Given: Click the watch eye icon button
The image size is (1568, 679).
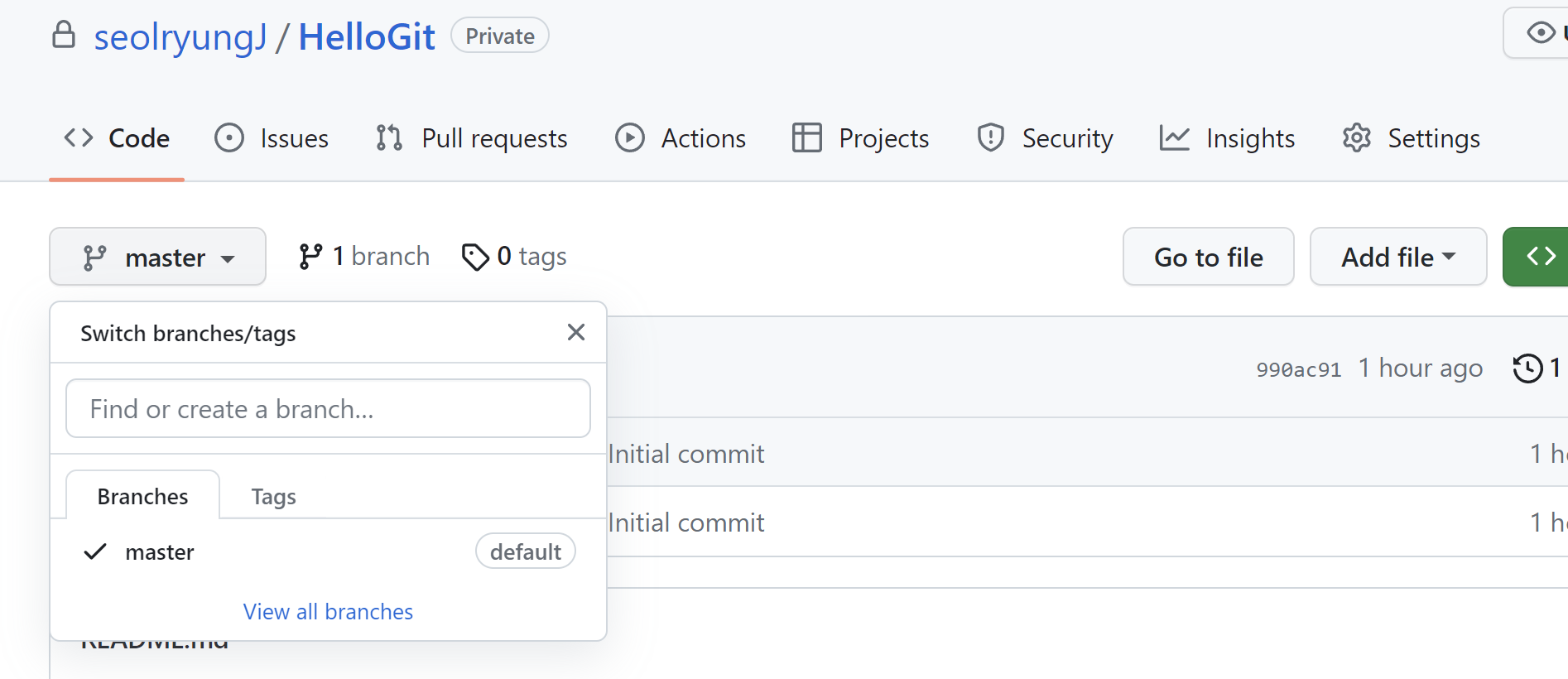Looking at the screenshot, I should [x=1541, y=33].
